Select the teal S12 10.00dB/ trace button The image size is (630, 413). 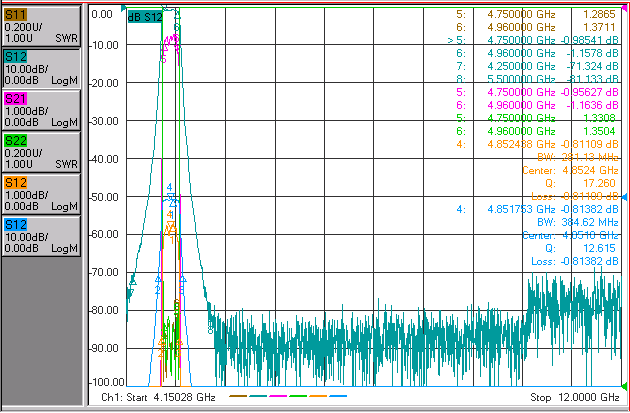[x=41, y=69]
